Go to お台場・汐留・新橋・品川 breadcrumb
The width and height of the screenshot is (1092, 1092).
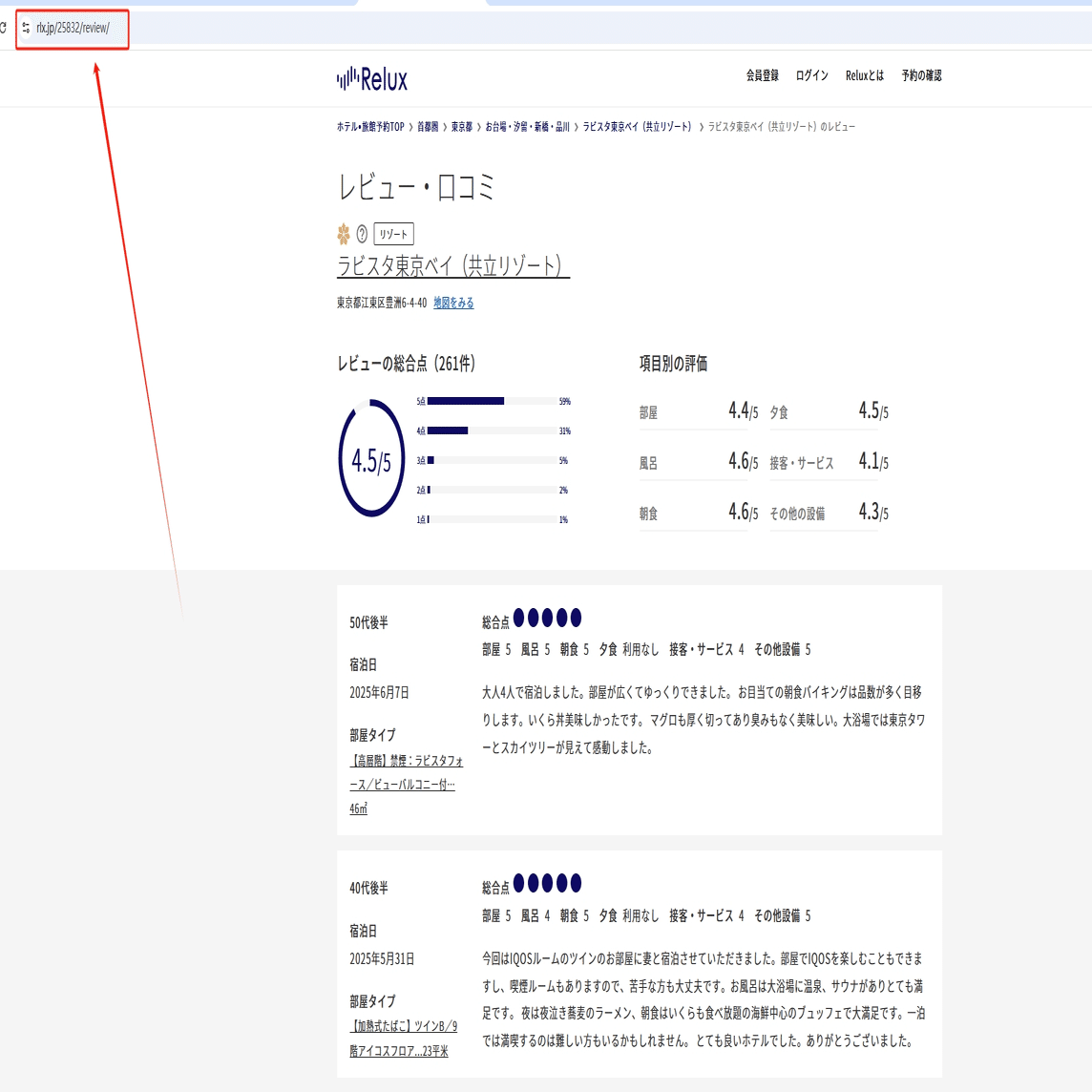527,127
